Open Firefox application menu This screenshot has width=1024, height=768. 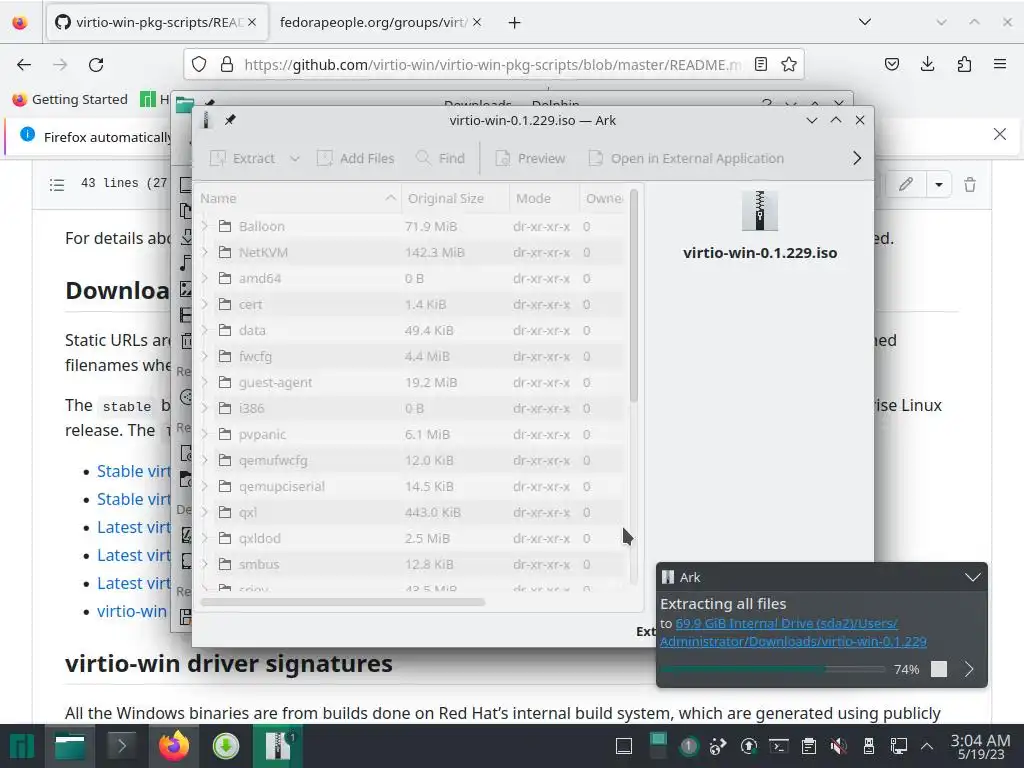point(1000,64)
